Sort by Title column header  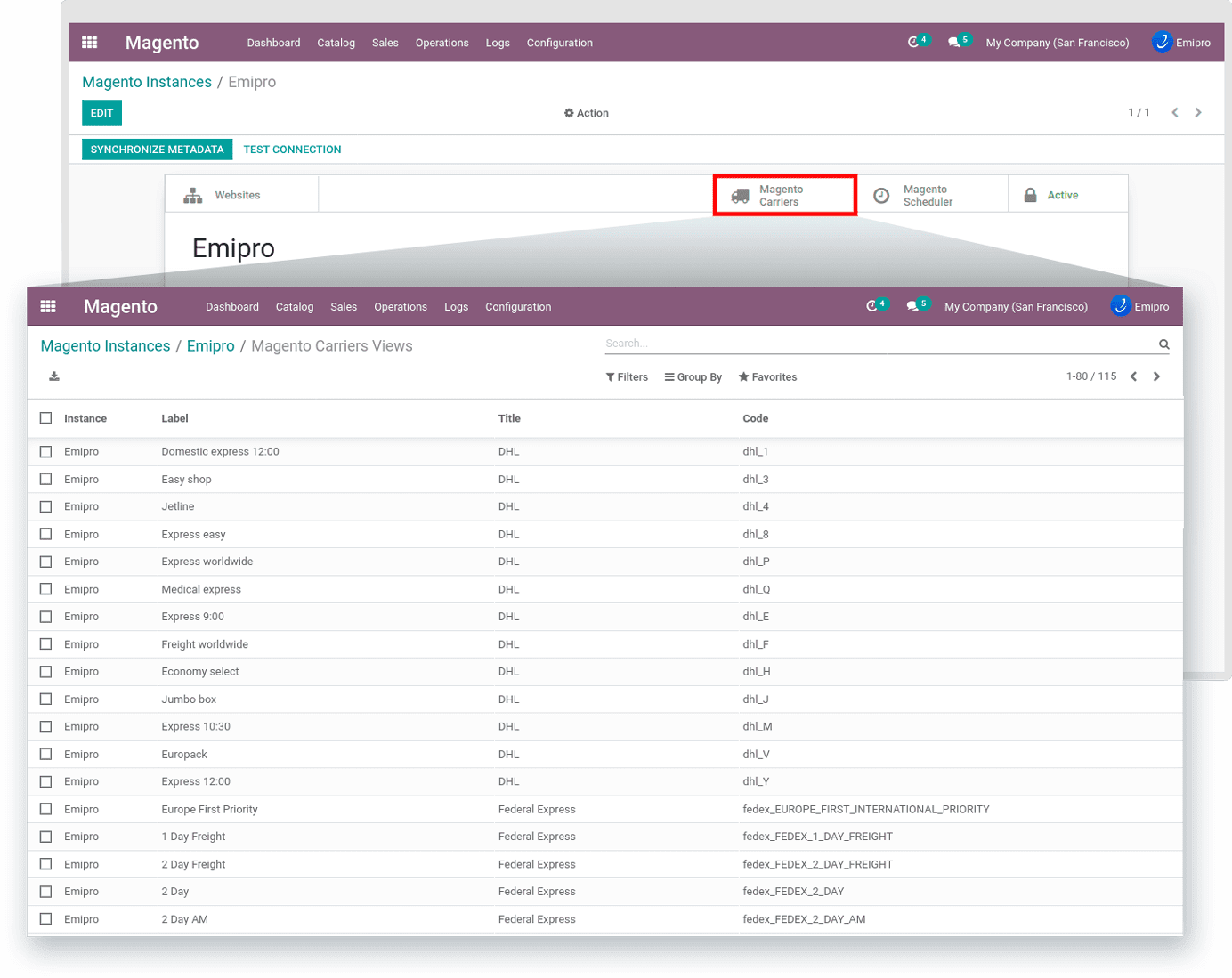[509, 418]
